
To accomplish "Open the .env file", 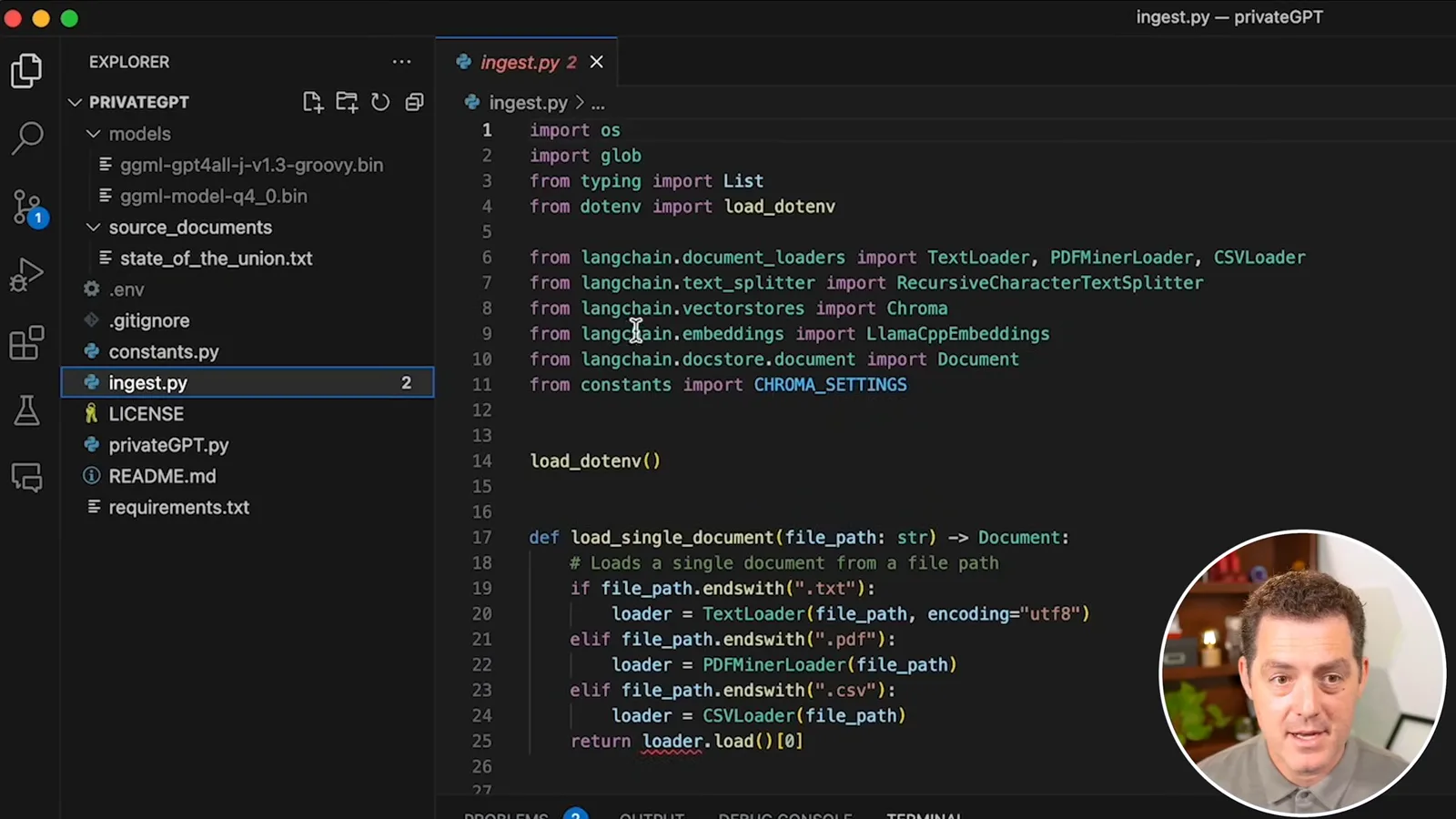I will coord(126,289).
